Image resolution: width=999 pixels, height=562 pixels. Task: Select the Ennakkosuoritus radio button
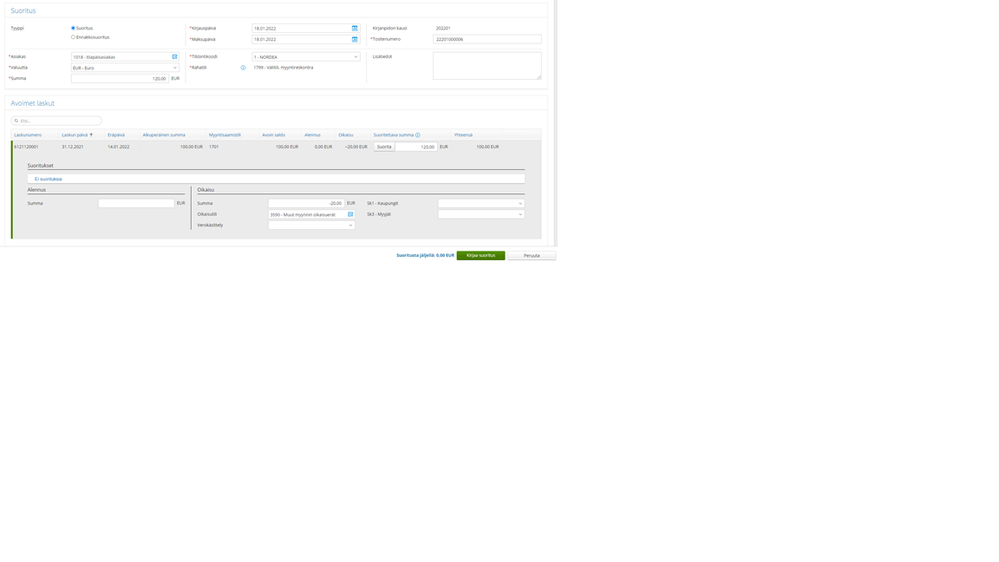pyautogui.click(x=73, y=37)
